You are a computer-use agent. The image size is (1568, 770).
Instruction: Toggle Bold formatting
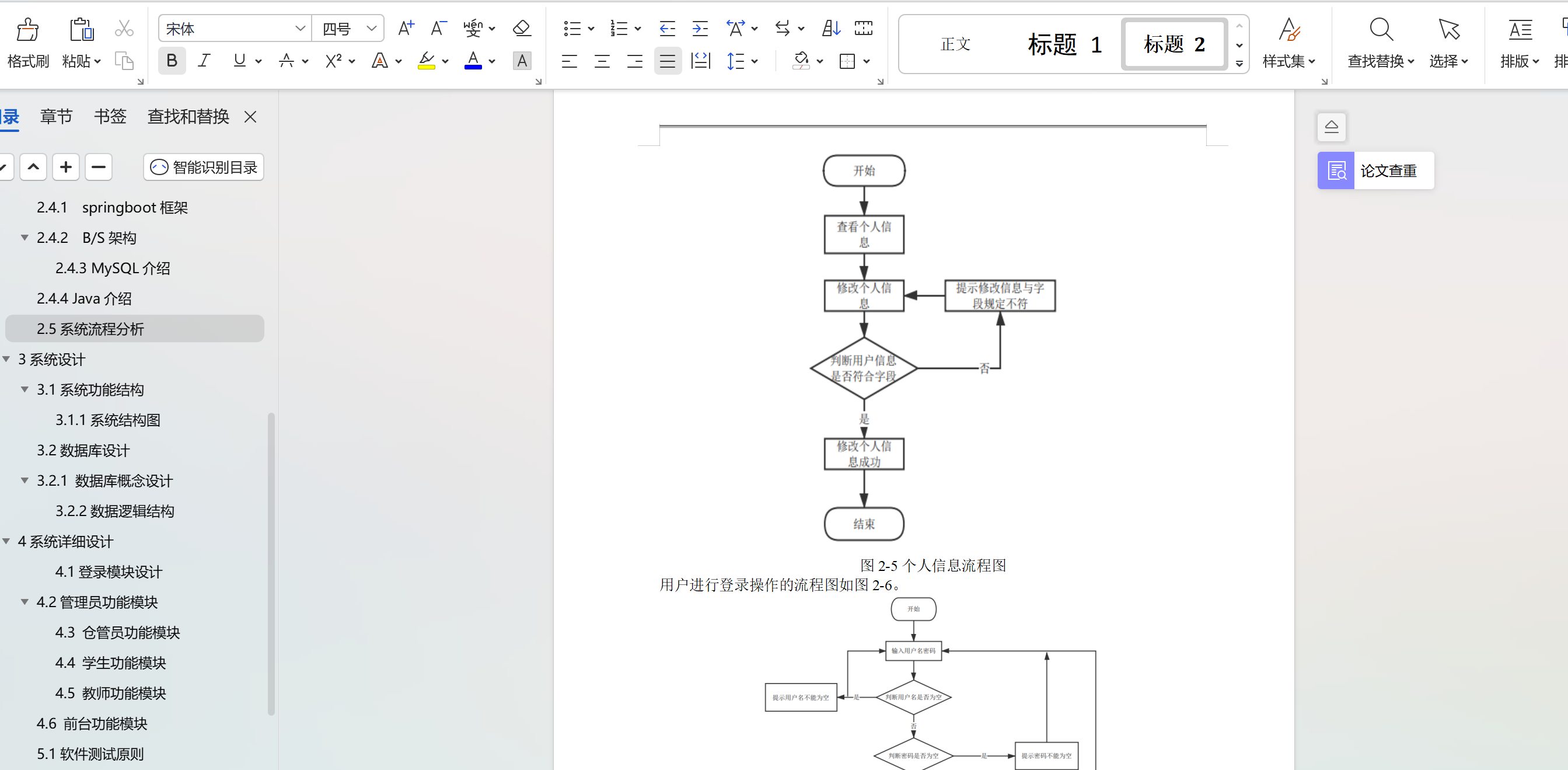pyautogui.click(x=172, y=61)
